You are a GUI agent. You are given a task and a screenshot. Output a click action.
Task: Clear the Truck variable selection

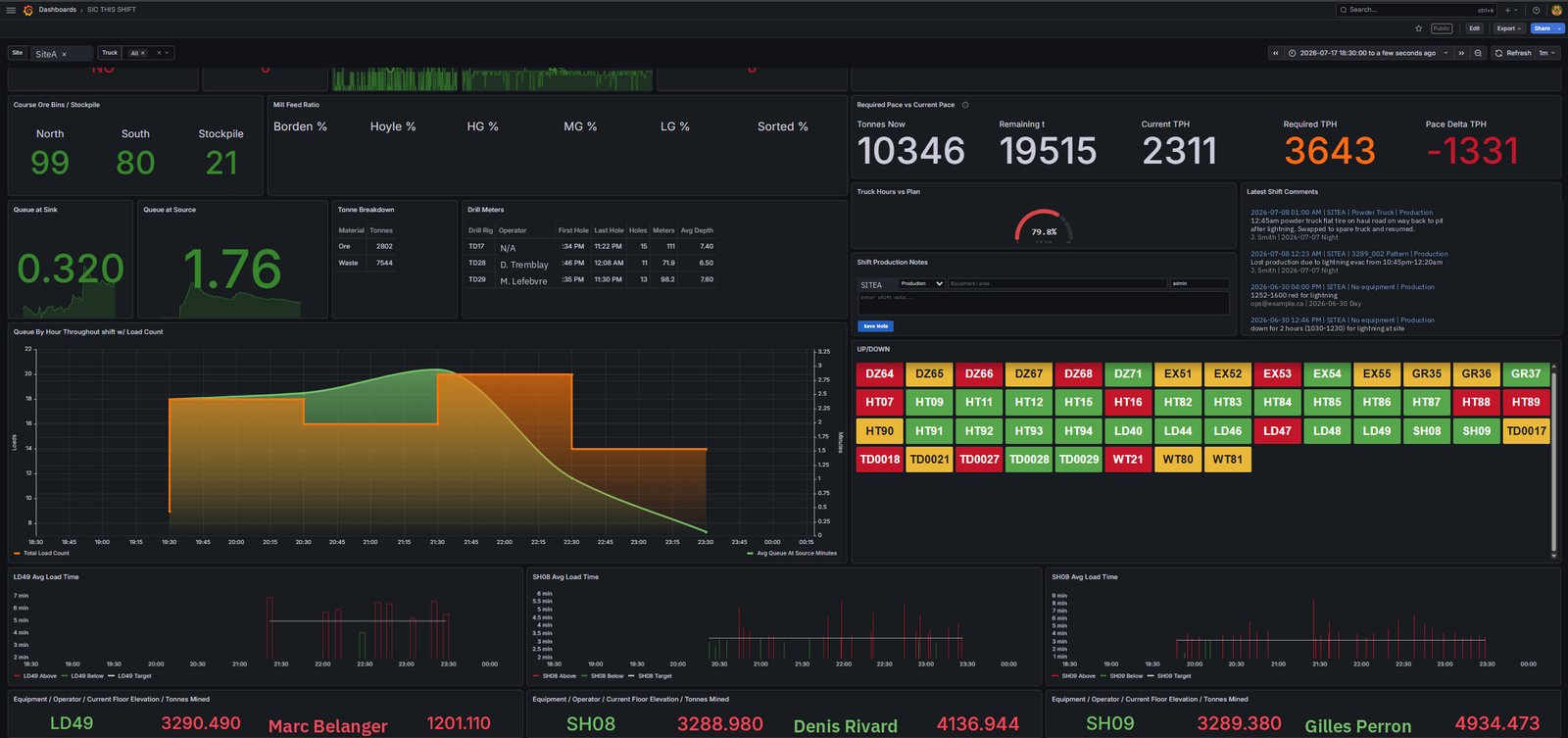pos(159,53)
